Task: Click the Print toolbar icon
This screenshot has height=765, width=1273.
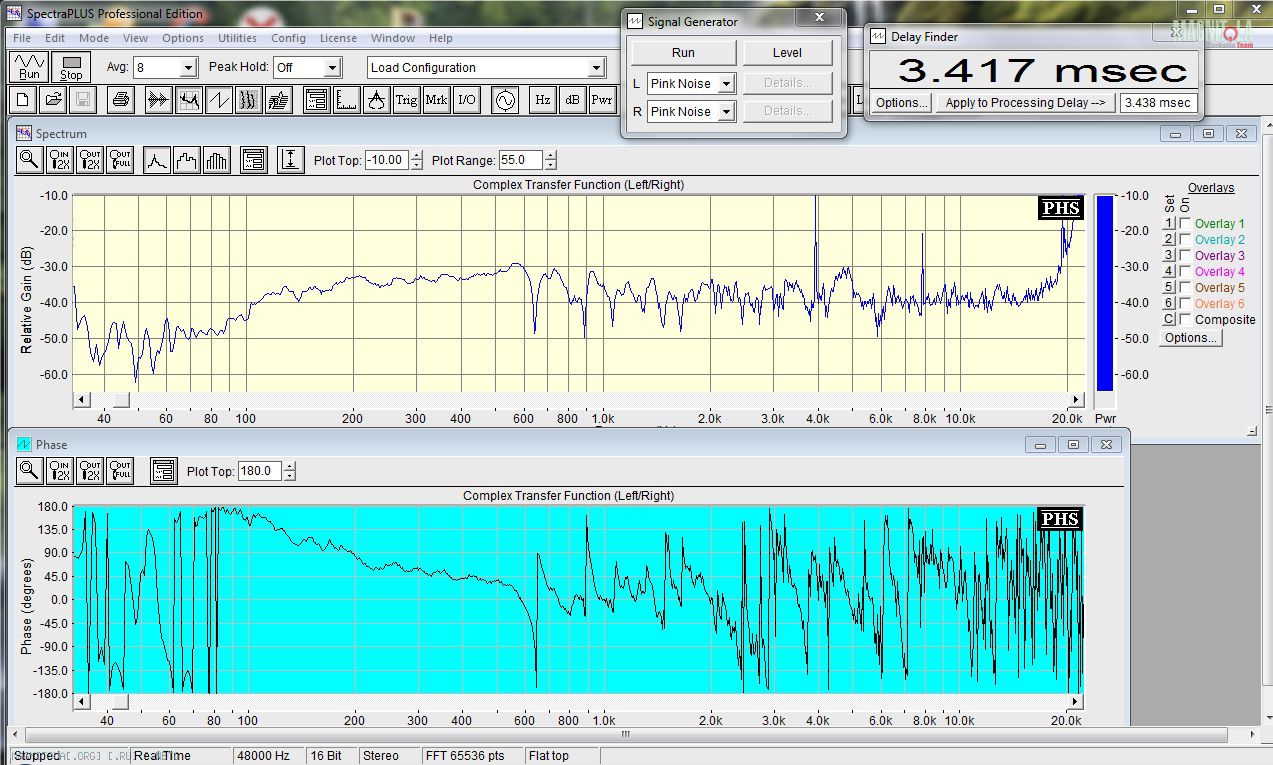Action: pos(120,100)
